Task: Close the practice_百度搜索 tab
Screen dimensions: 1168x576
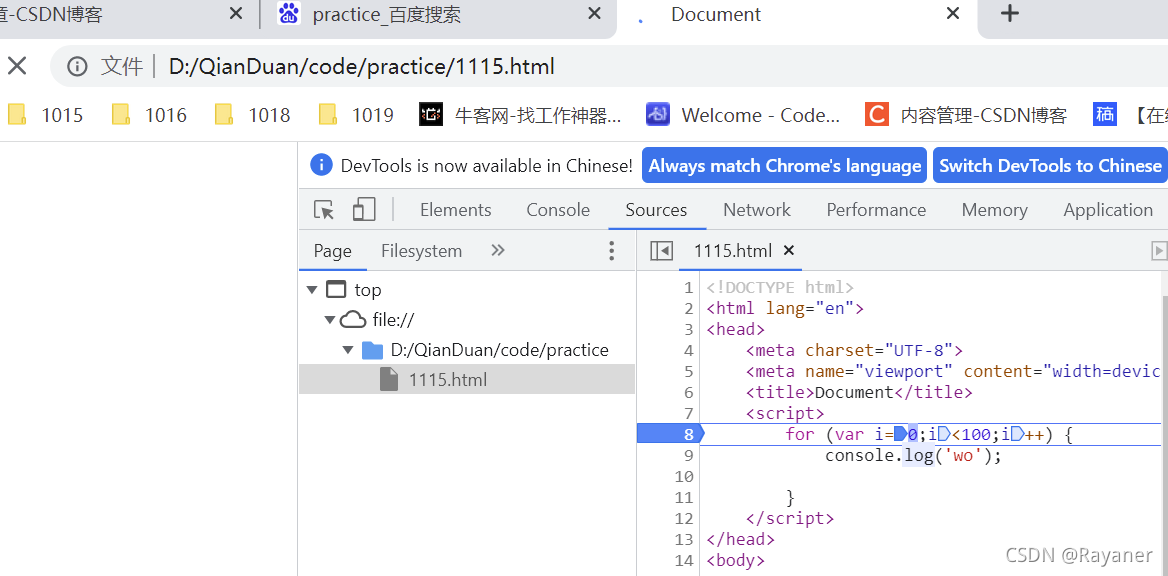Action: click(x=594, y=14)
